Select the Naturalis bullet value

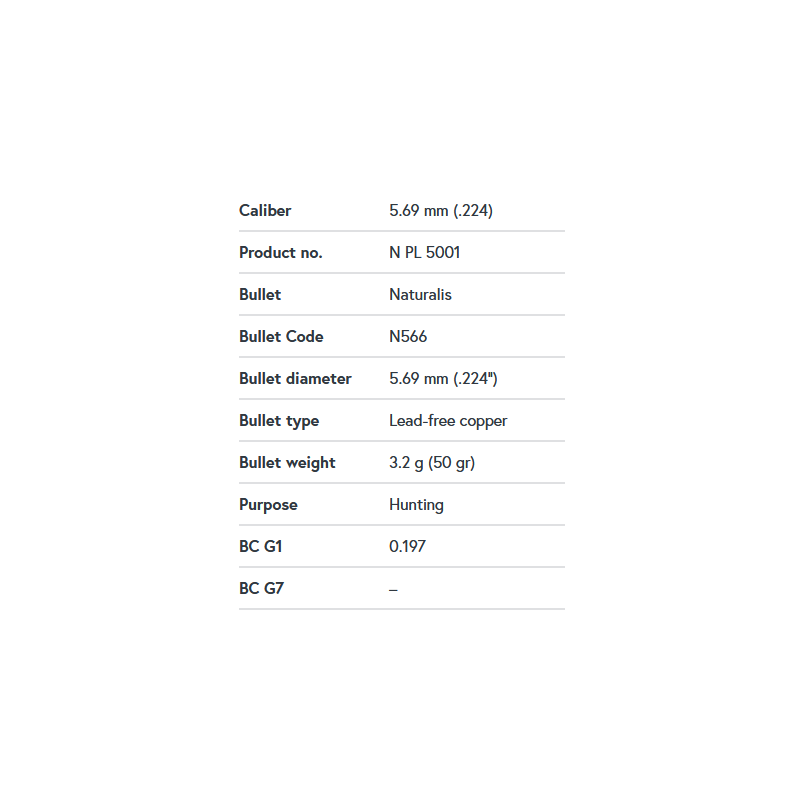pos(420,295)
